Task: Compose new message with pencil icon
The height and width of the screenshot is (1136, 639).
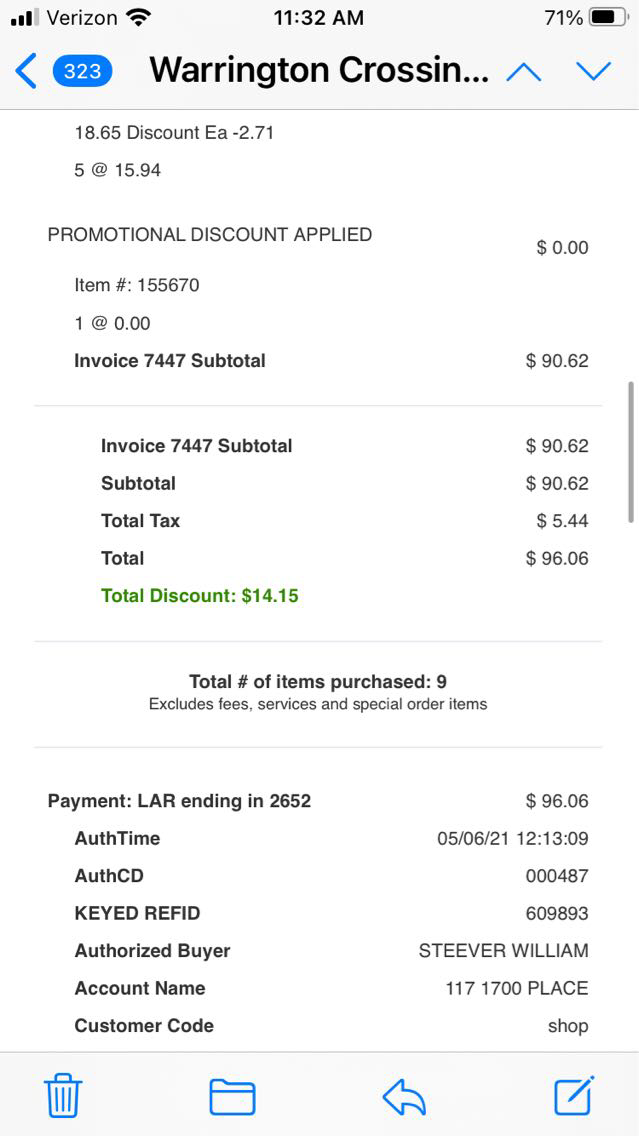Action: (x=574, y=1095)
